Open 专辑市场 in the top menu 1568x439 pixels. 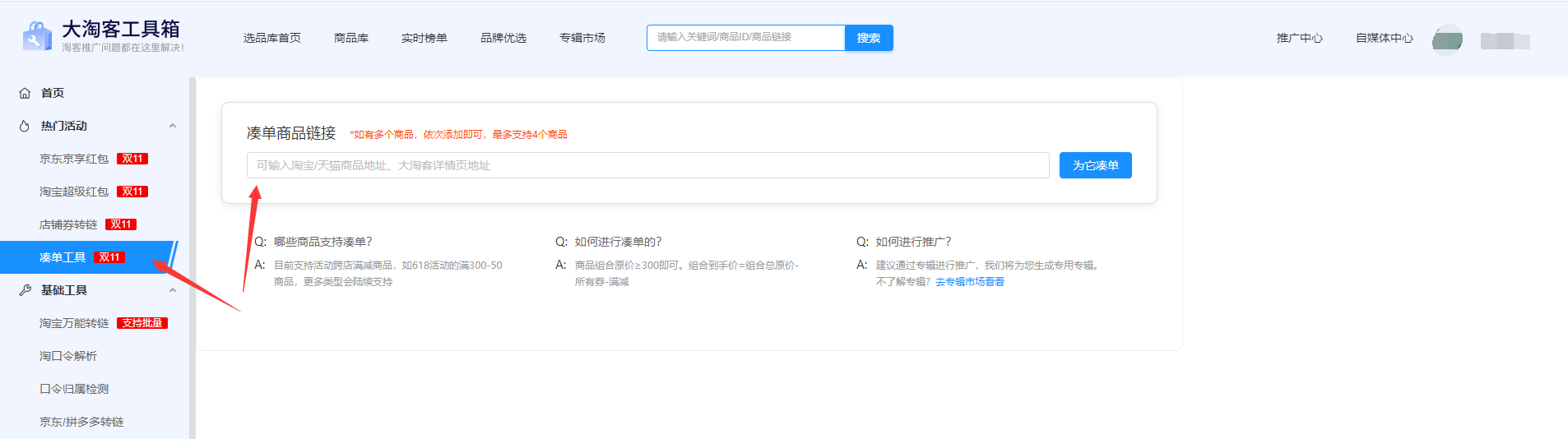tap(582, 38)
